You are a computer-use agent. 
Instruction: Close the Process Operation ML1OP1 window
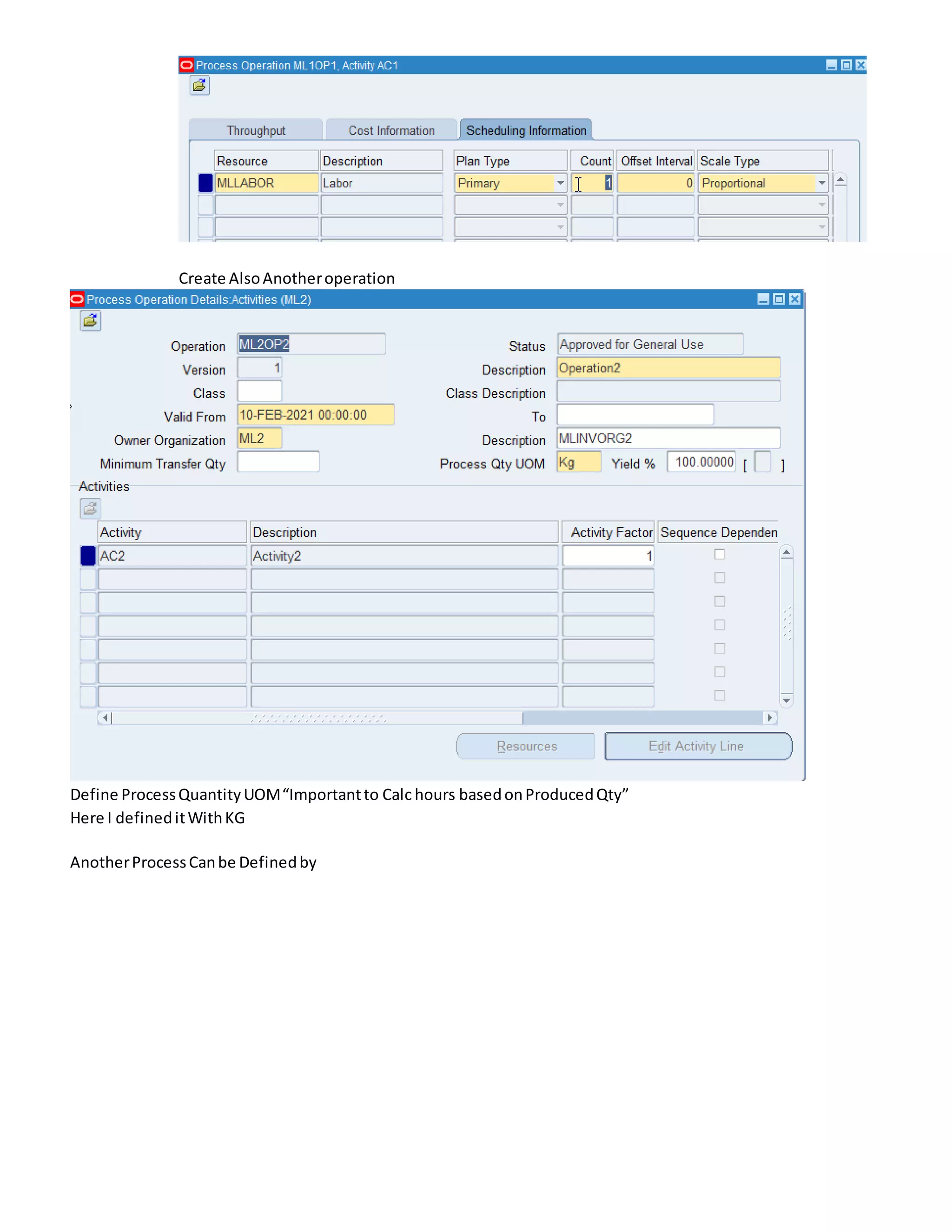(860, 65)
